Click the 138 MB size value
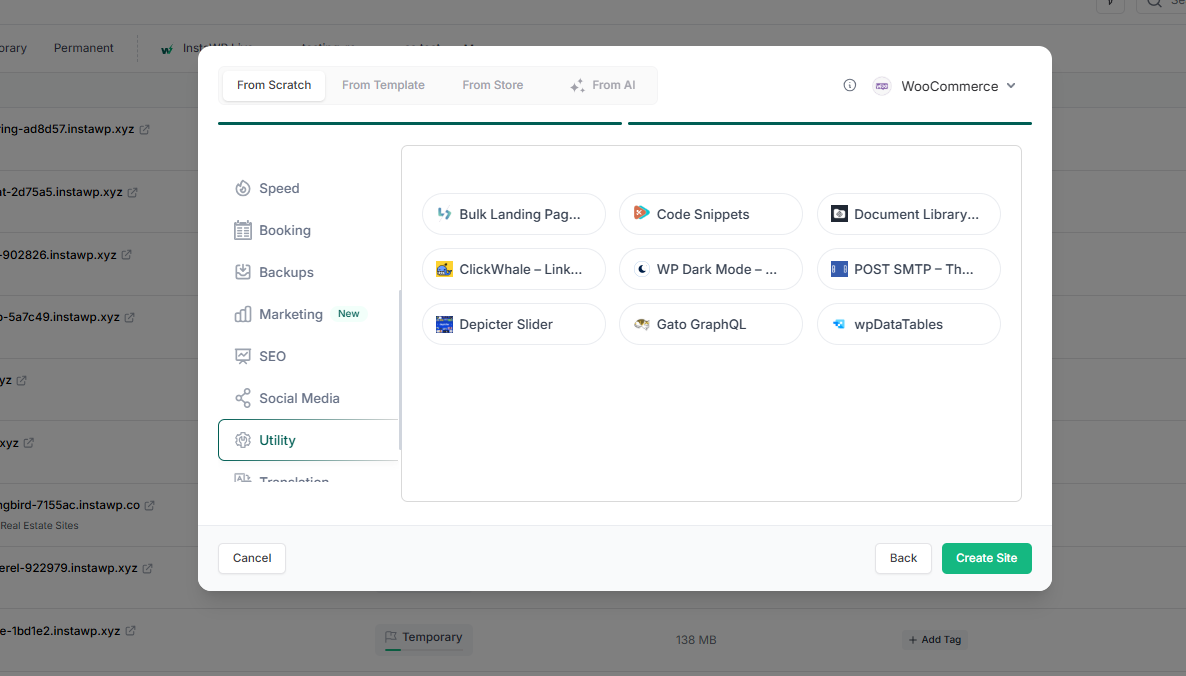The image size is (1186, 676). [696, 640]
